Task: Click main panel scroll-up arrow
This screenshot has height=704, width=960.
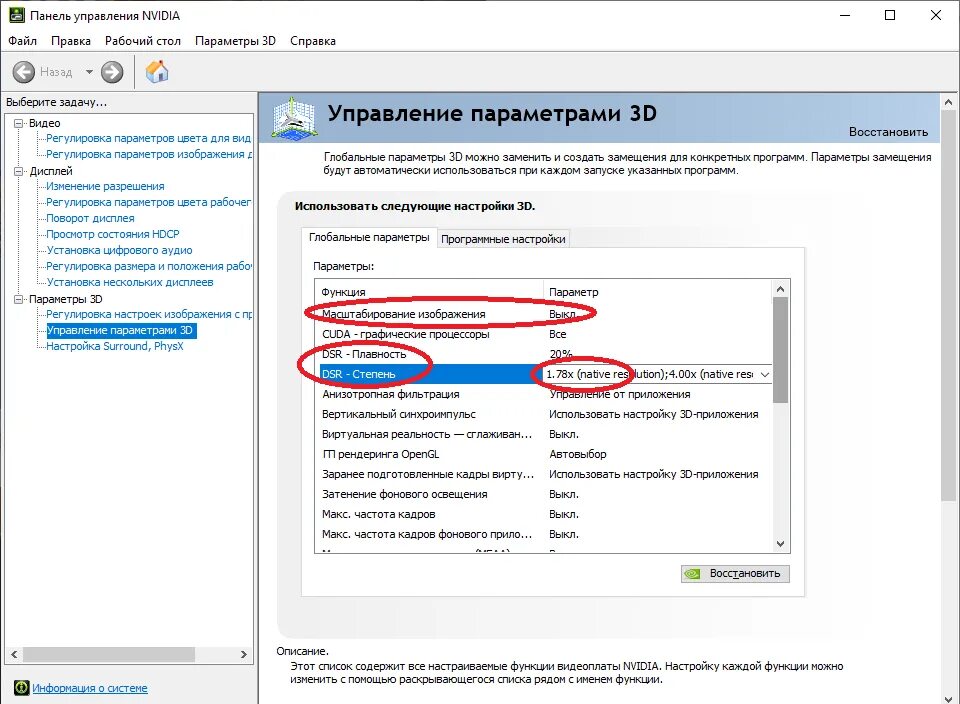Action: coord(948,102)
